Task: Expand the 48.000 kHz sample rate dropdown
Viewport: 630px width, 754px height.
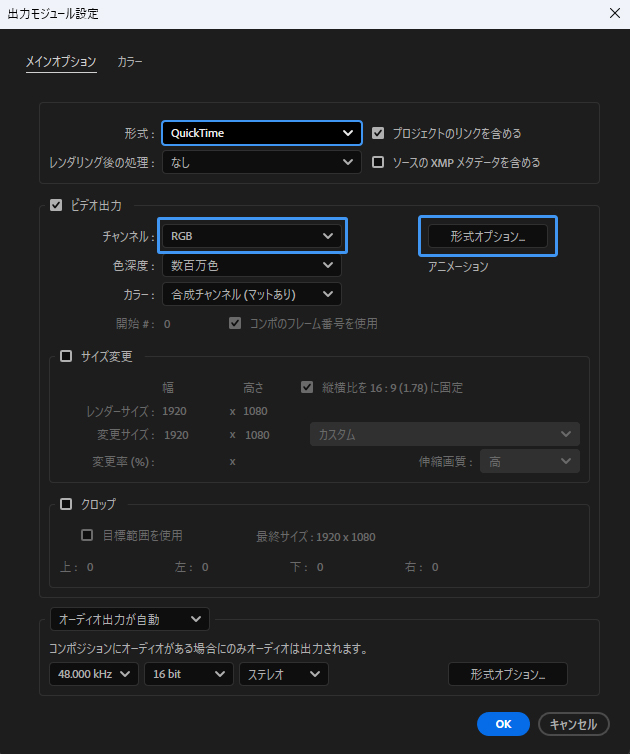Action: [x=95, y=675]
